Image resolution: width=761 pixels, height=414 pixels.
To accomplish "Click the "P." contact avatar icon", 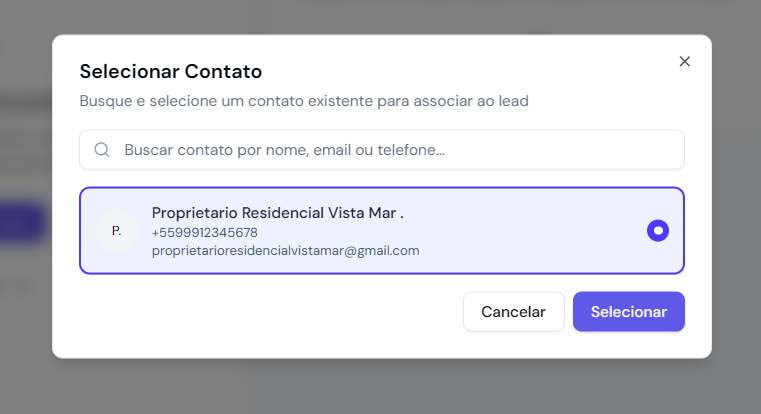I will (117, 231).
